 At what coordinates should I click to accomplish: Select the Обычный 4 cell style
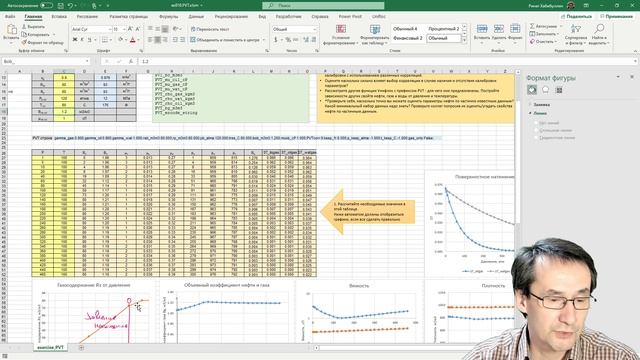pos(405,29)
